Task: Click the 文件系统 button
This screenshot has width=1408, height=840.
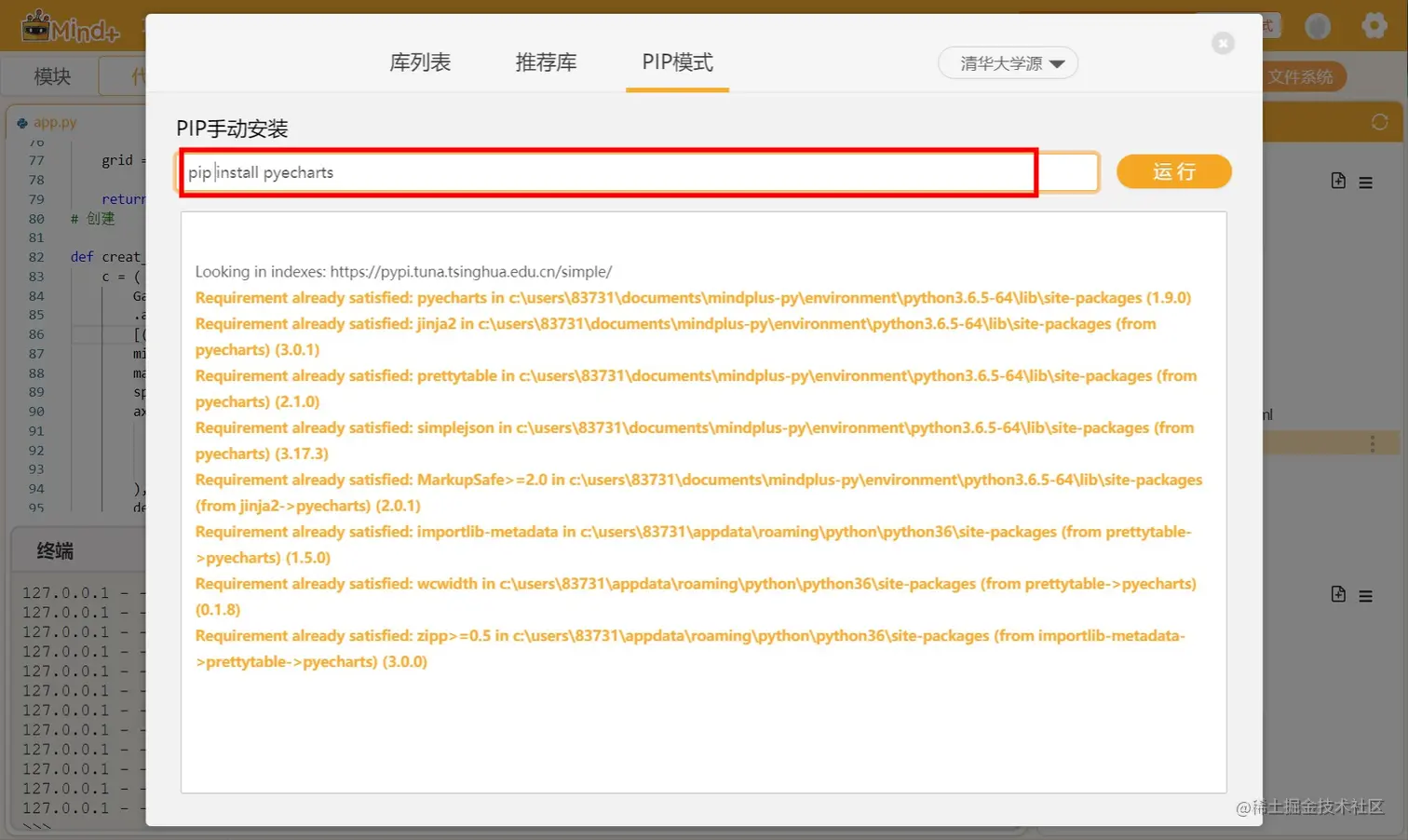Action: 1304,76
